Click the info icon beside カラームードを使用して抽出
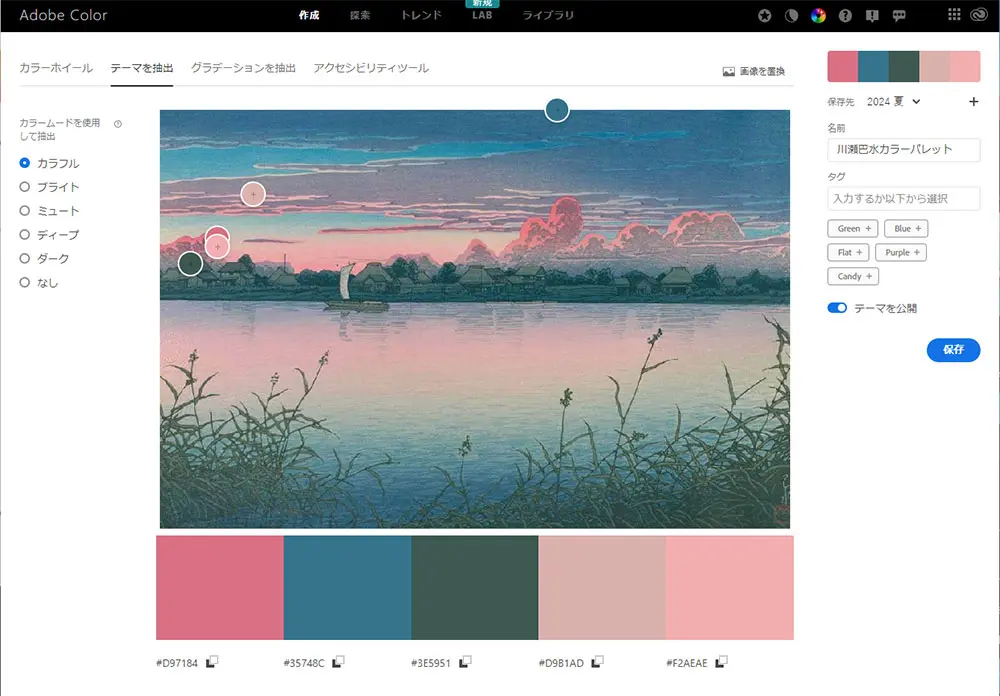This screenshot has width=1000, height=696. (x=118, y=124)
